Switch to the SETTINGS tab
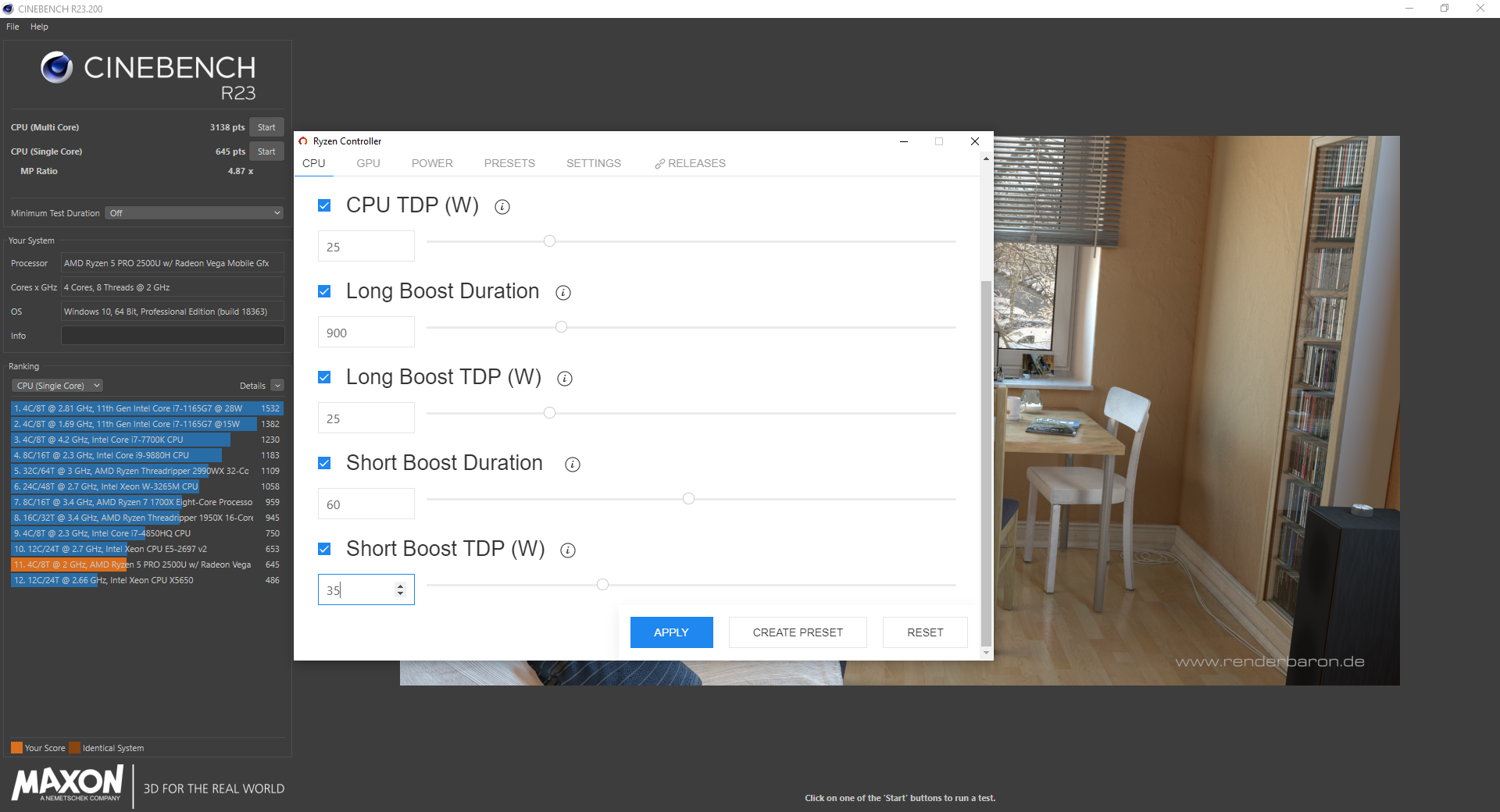 [x=594, y=163]
